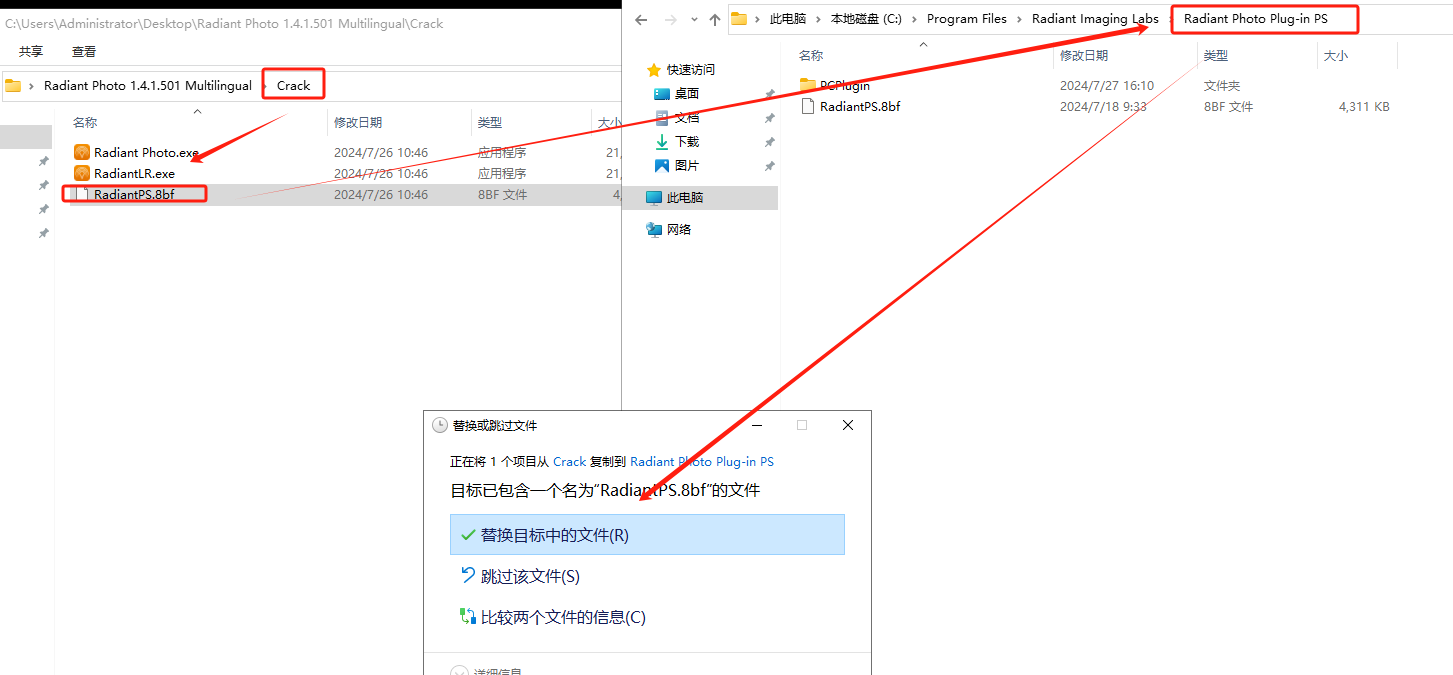This screenshot has height=675, width=1453.
Task: Click the 2024/7/27 16:10 date cell
Action: [1107, 86]
